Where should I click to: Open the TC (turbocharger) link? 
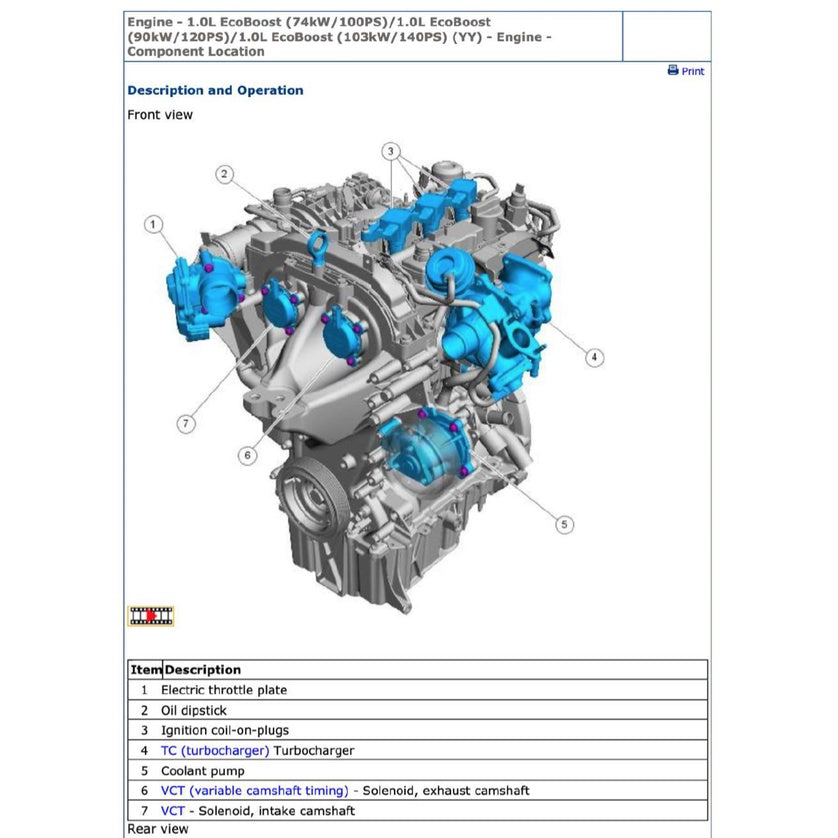click(x=215, y=750)
